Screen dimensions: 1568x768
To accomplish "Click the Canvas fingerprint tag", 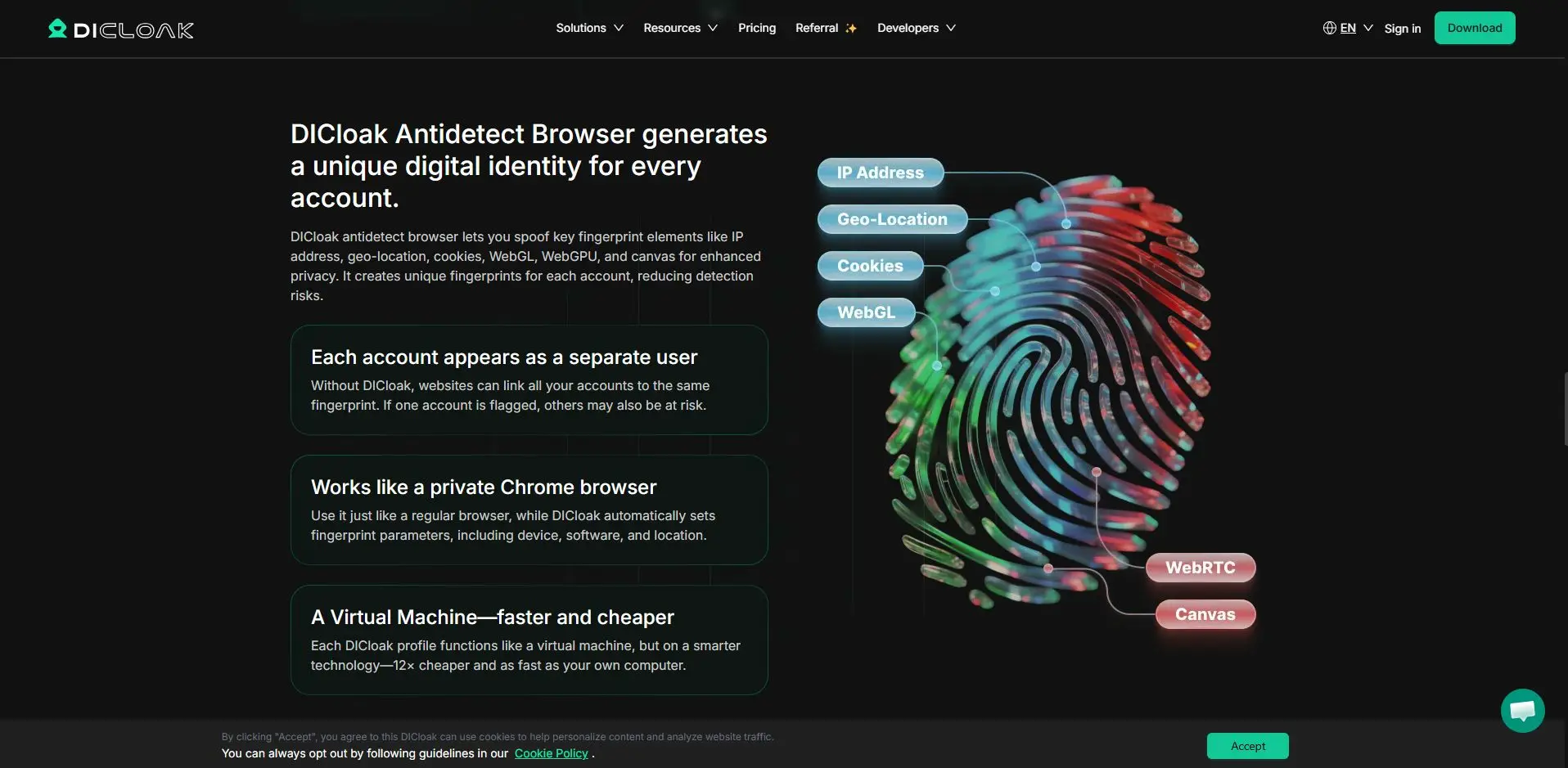I will [x=1205, y=614].
